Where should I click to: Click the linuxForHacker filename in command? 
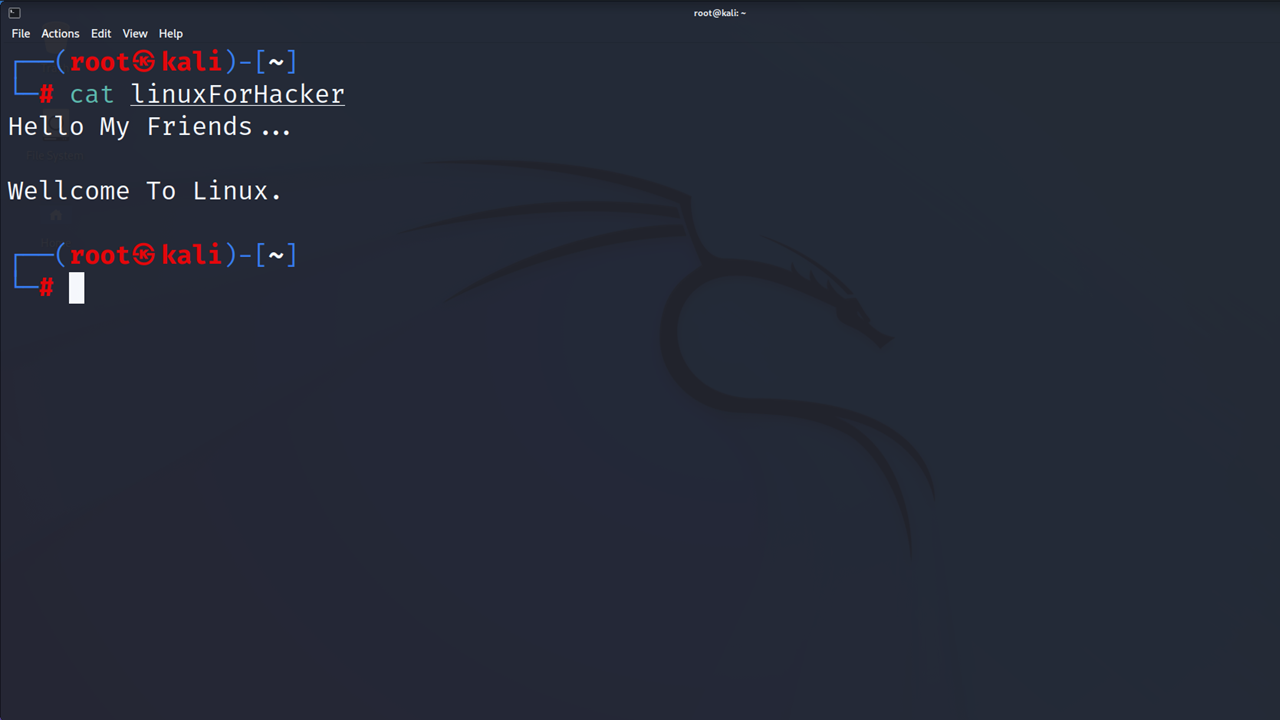point(238,95)
